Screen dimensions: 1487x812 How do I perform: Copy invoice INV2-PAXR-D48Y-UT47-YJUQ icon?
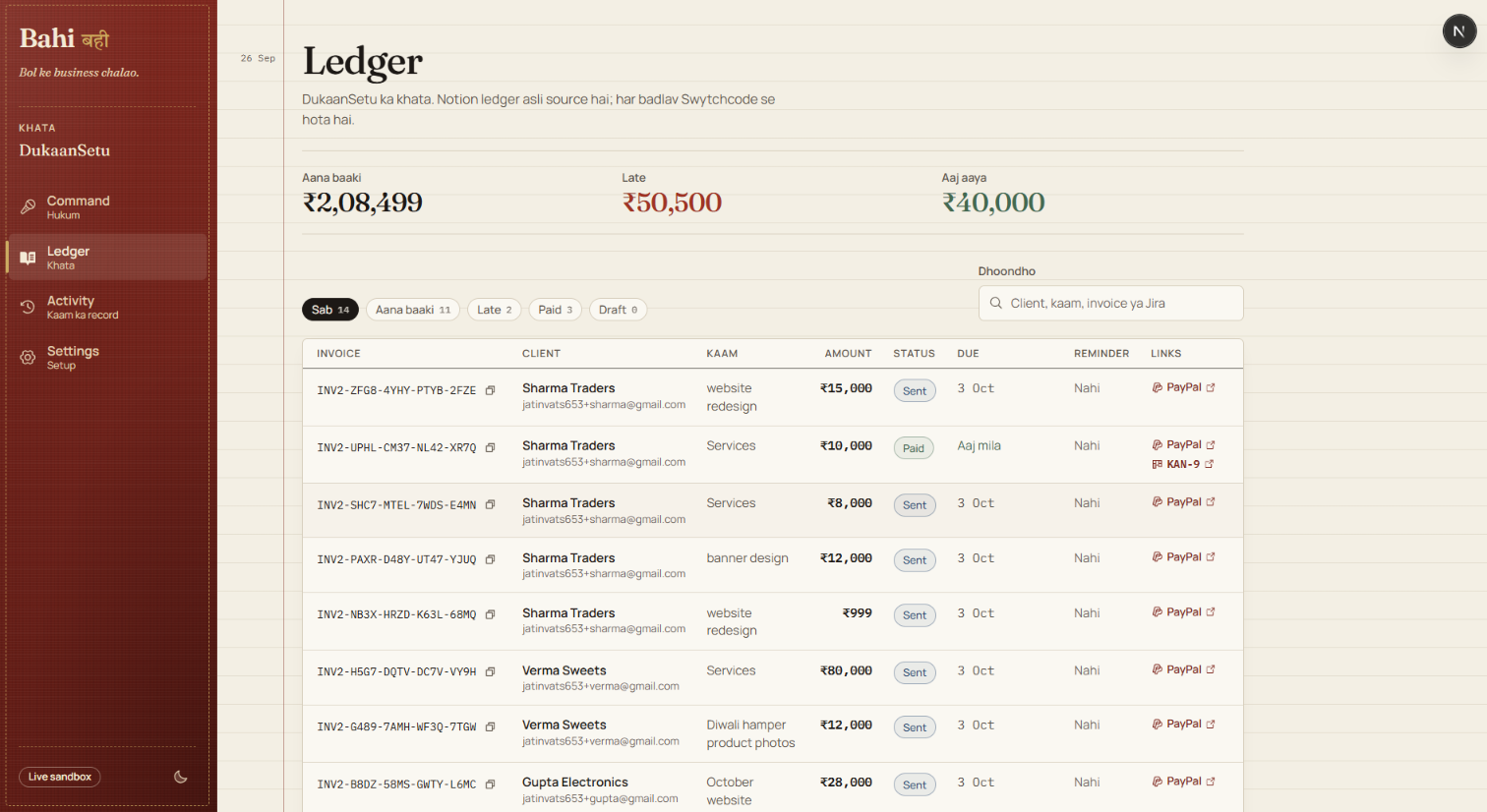pos(490,560)
